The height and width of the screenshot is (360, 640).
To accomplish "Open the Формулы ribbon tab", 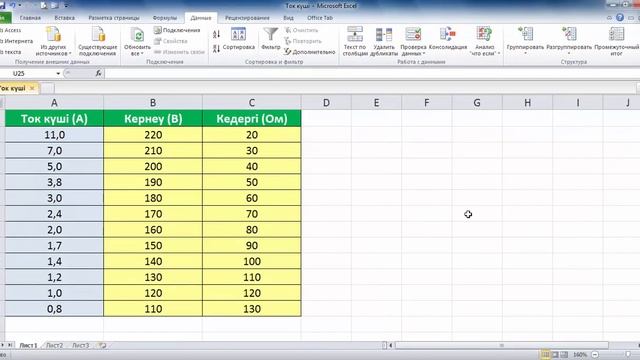I will [165, 18].
